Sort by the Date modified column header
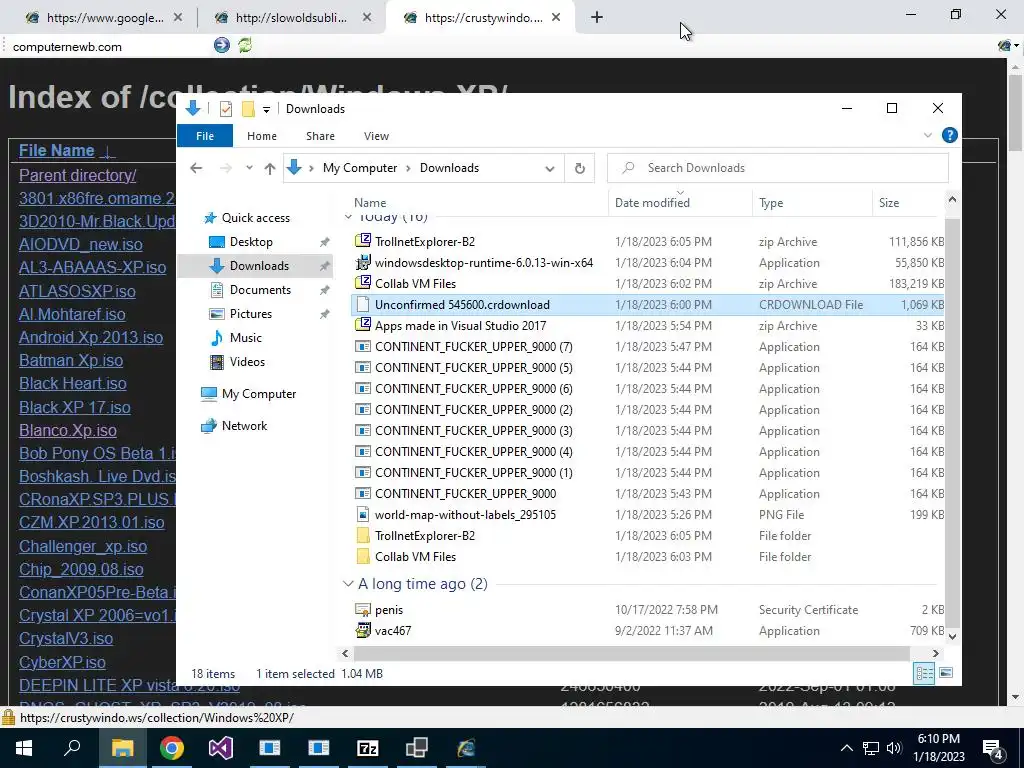The height and width of the screenshot is (768, 1024). tap(652, 202)
